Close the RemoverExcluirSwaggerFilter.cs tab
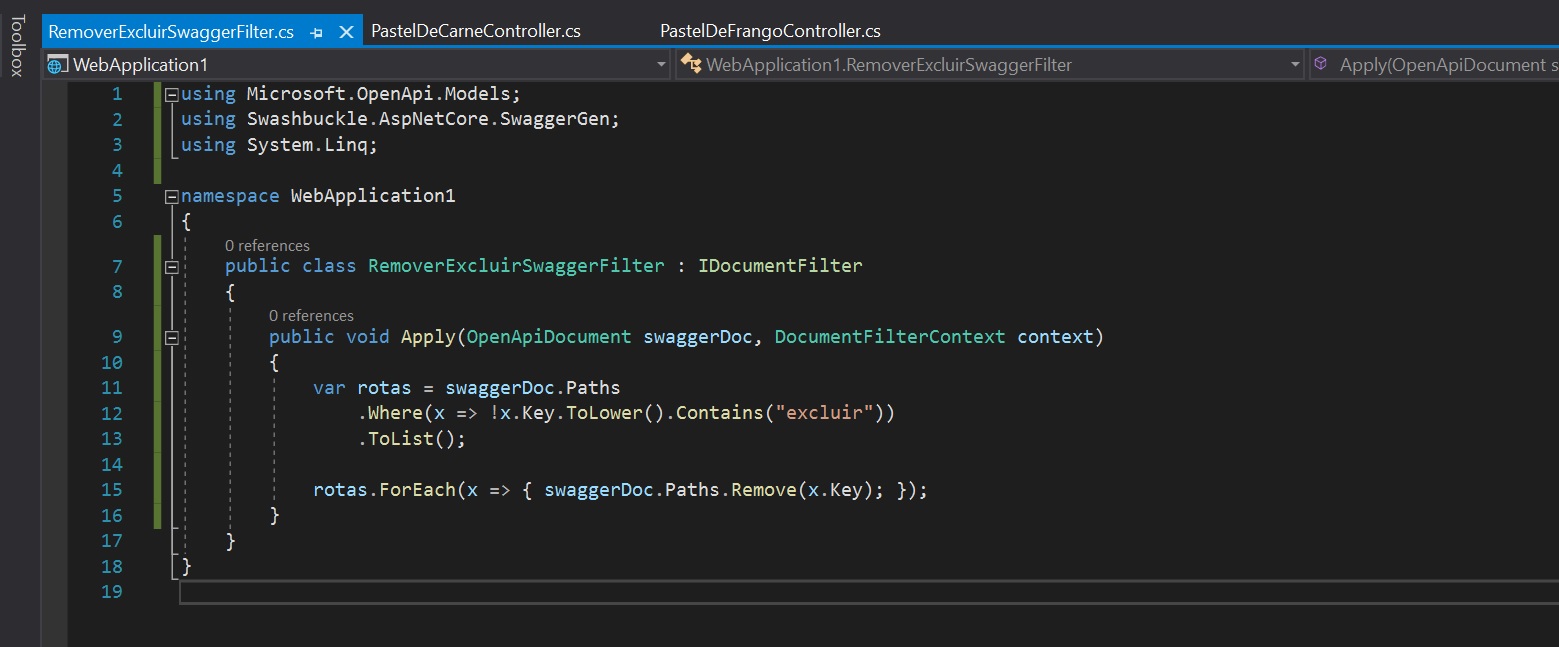 [346, 32]
